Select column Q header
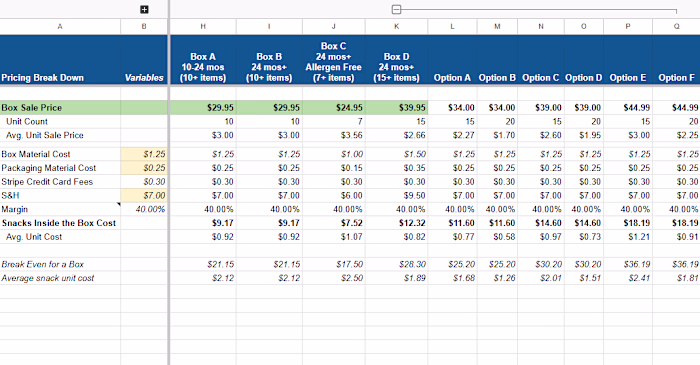The width and height of the screenshot is (700, 365). coord(676,27)
